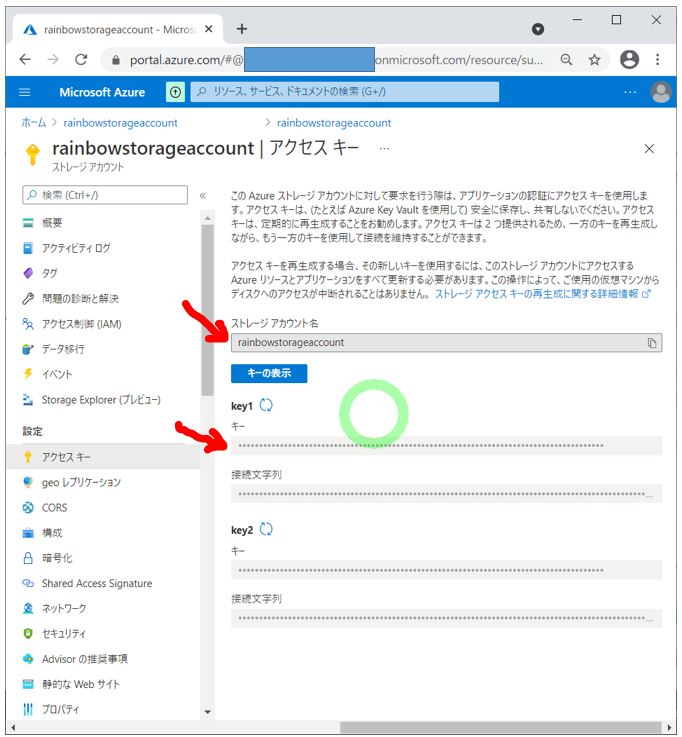Click the browser forward arrow

(53, 60)
